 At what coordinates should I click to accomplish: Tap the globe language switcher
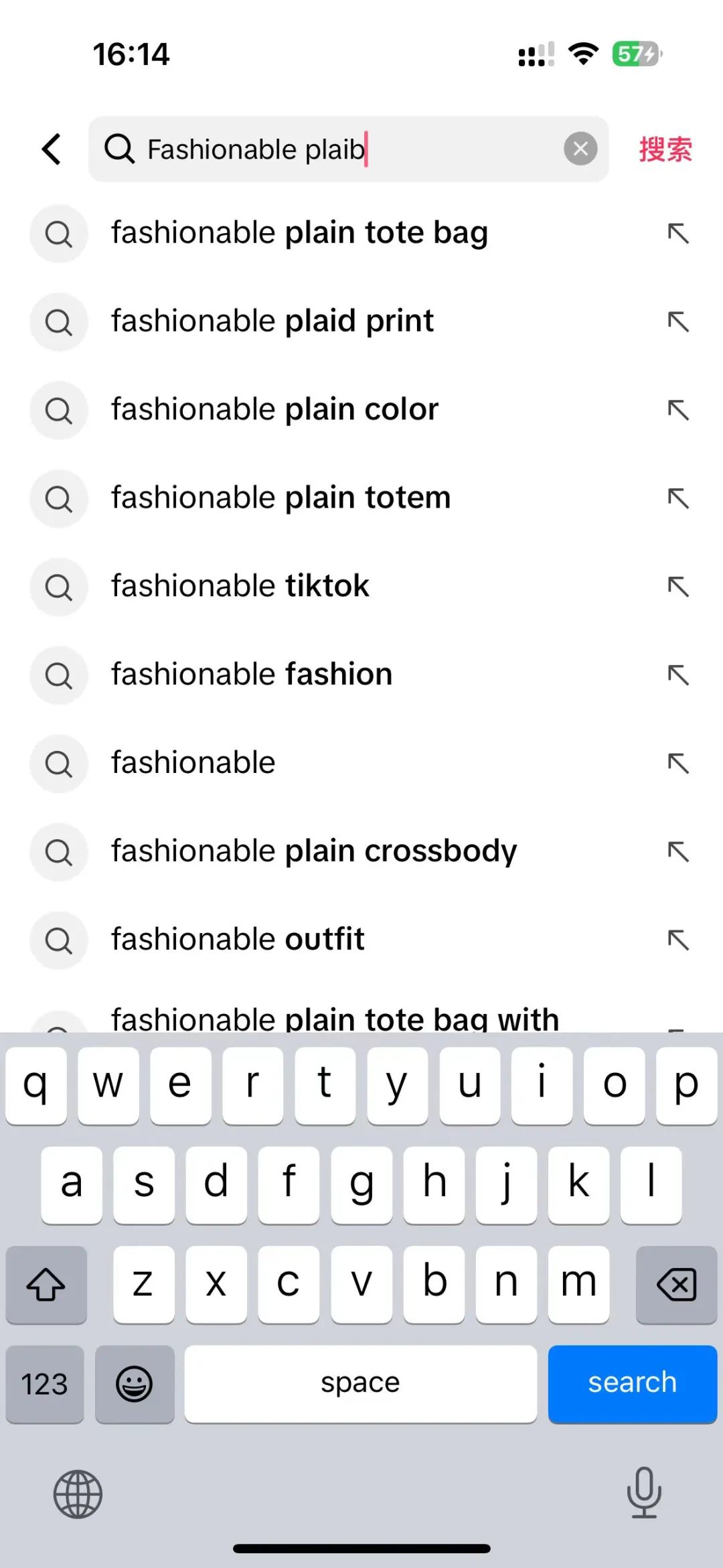[78, 1494]
